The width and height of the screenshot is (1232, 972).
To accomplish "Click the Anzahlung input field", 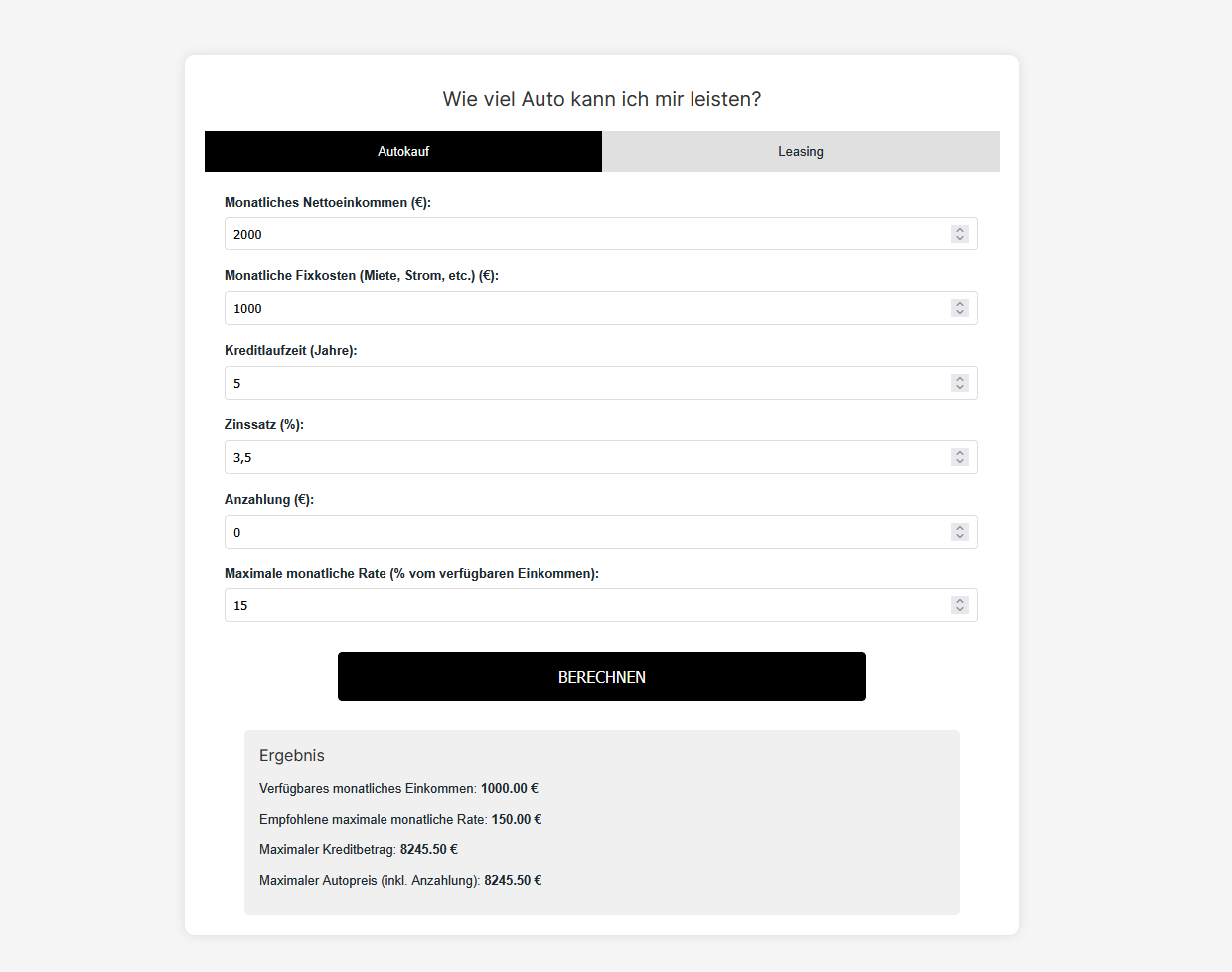I will coord(586,533).
